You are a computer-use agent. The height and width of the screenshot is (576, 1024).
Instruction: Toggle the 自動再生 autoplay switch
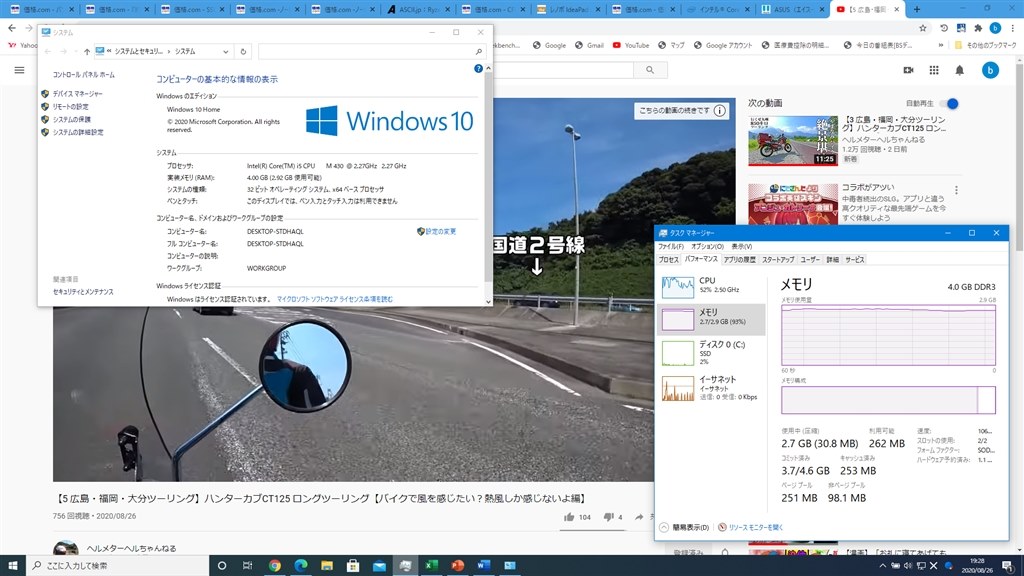(x=951, y=103)
